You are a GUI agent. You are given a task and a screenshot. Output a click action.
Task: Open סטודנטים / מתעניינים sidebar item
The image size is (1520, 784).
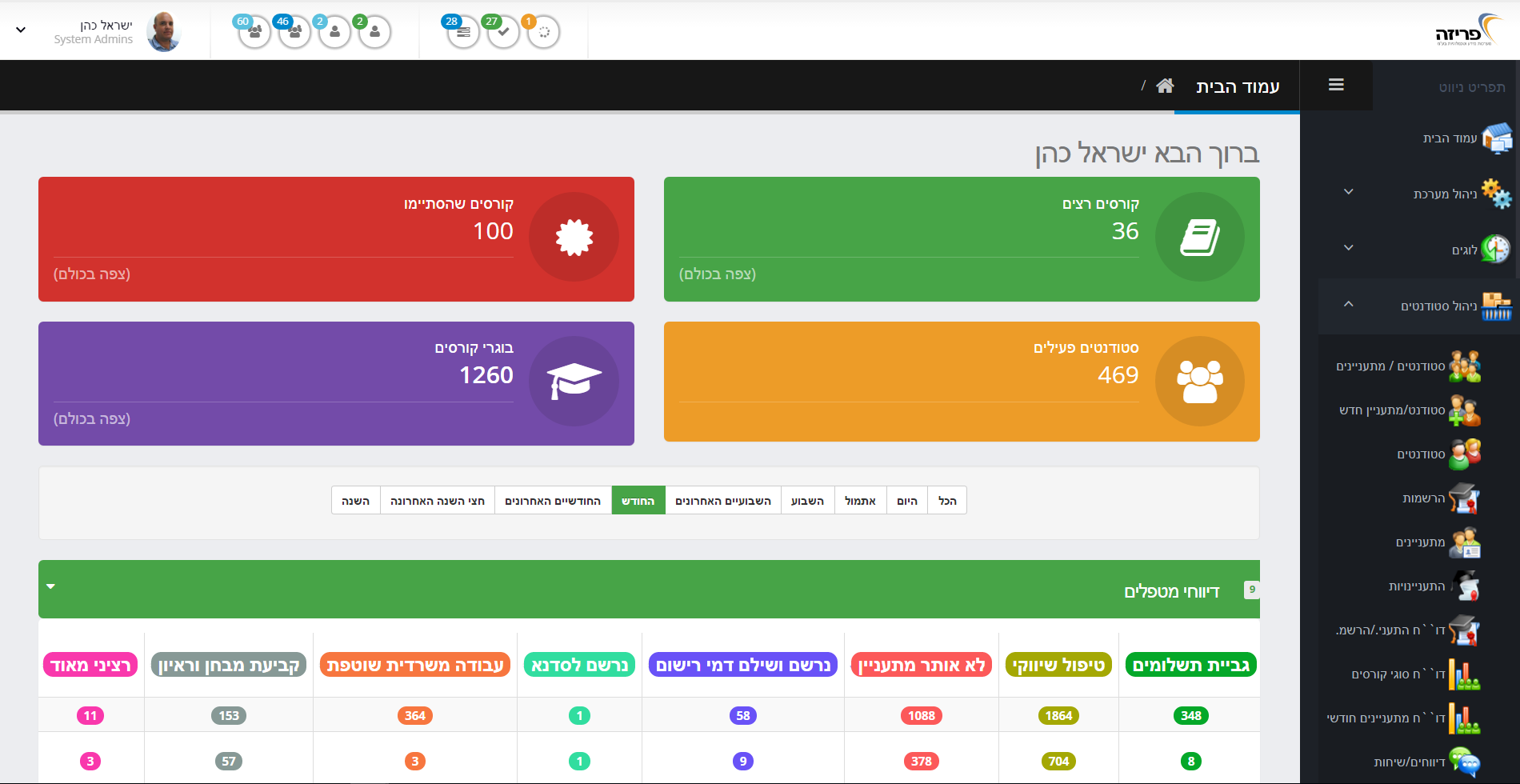coord(1408,366)
